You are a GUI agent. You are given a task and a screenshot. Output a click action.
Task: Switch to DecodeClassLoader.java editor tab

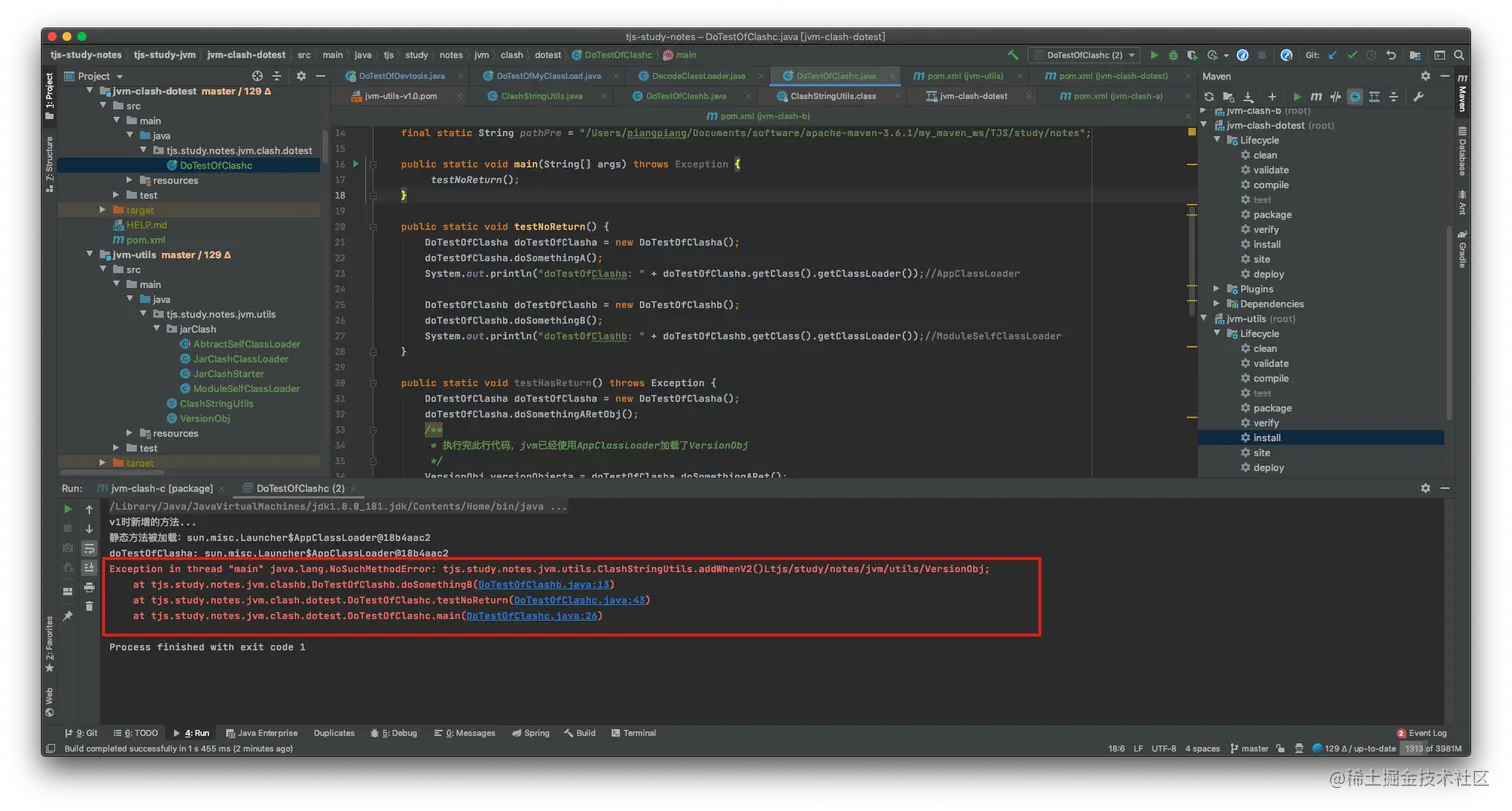point(698,76)
